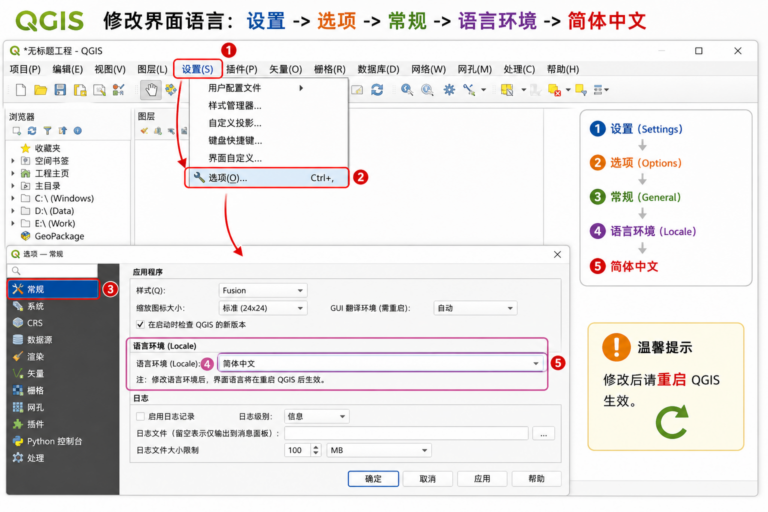This screenshot has height=512, width=768.
Task: Click the blue info icon in Browser panel
Action: click(77, 131)
